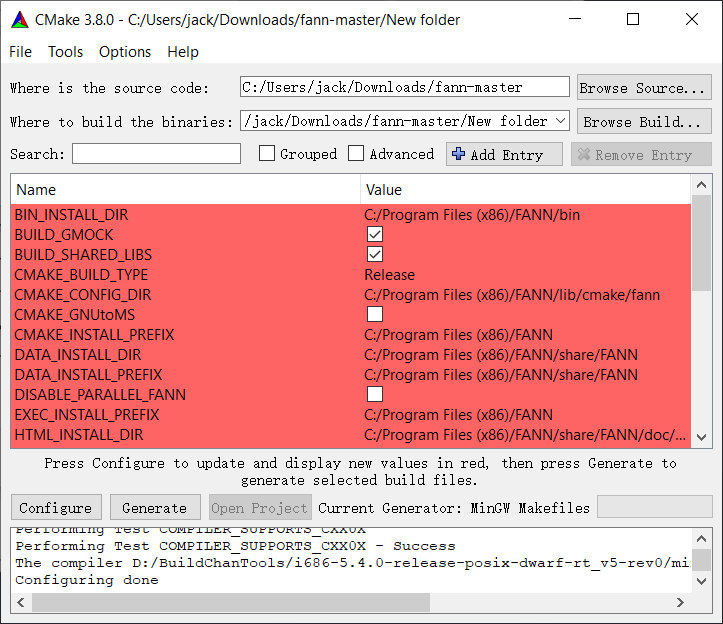
Task: Open the File menu
Action: [x=20, y=52]
